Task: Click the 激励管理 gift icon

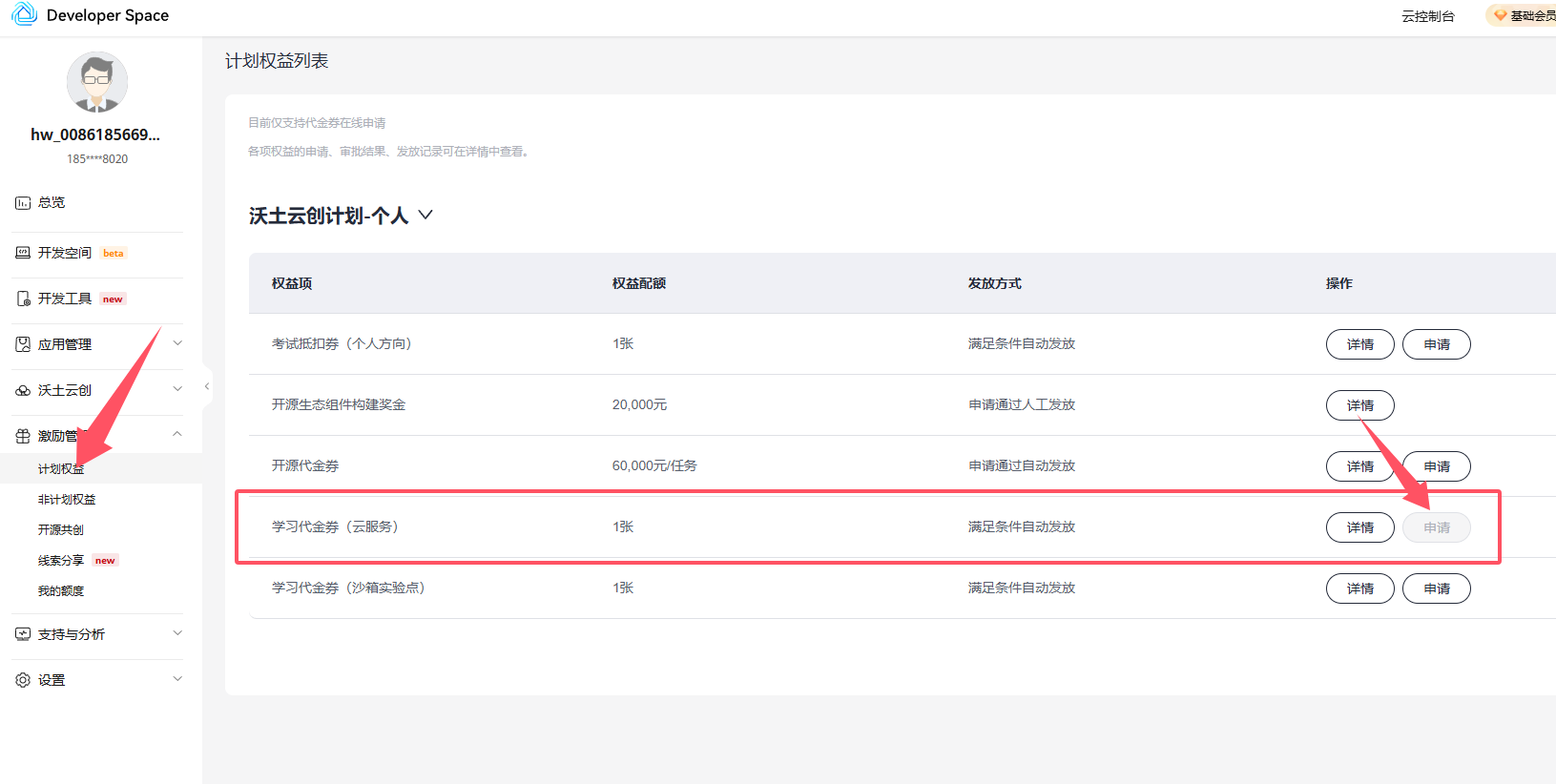Action: 23,436
